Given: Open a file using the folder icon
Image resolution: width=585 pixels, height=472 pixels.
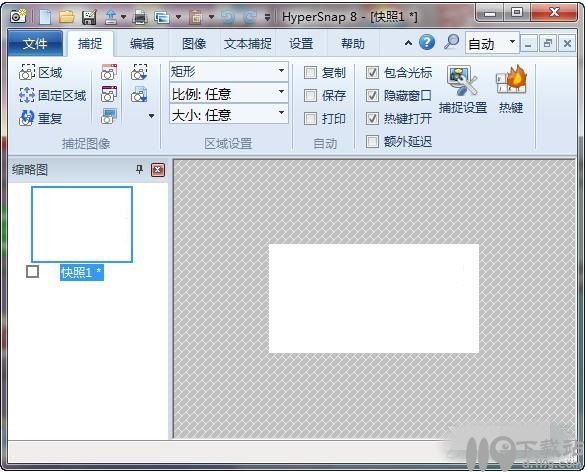Looking at the screenshot, I should pos(67,17).
